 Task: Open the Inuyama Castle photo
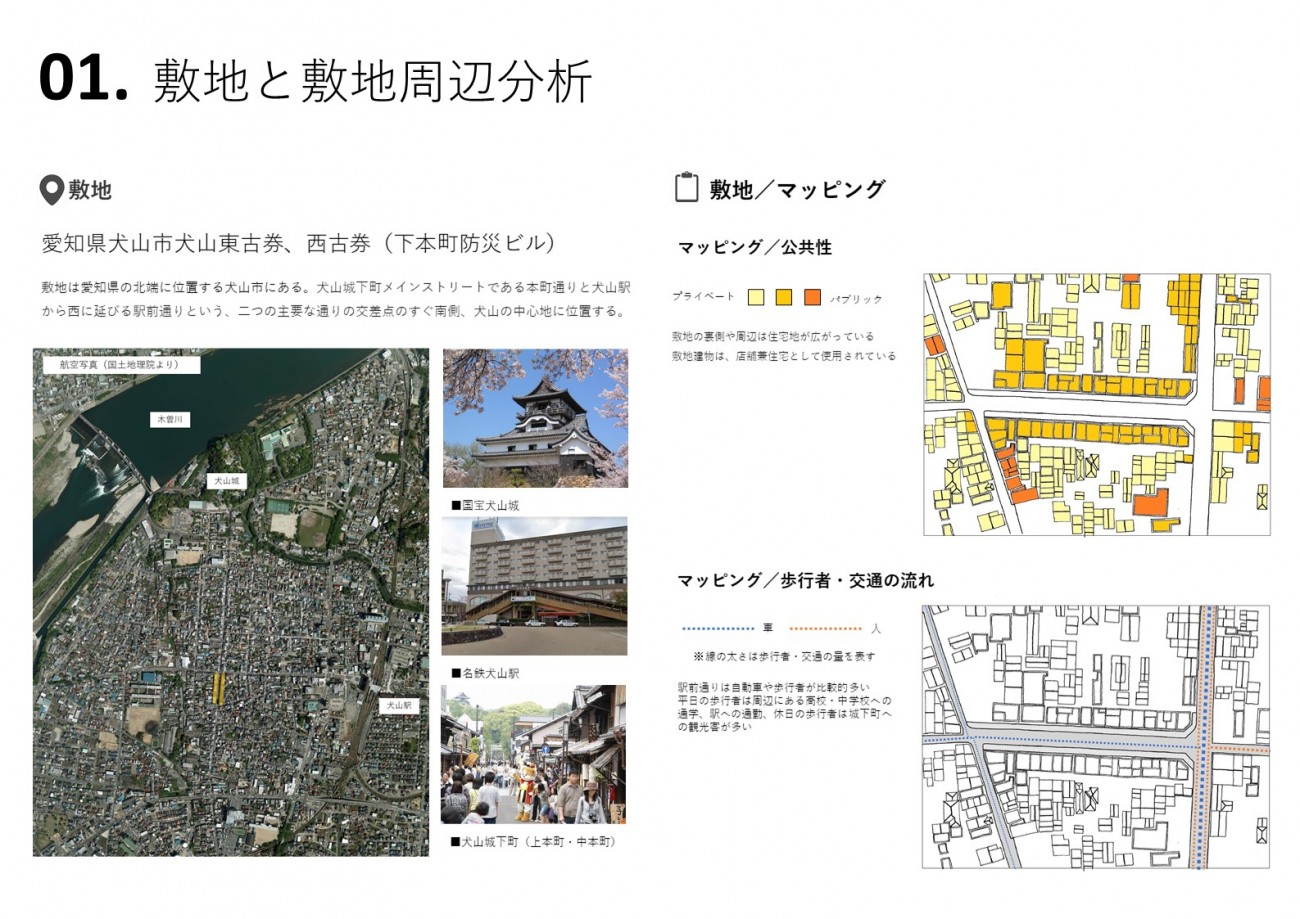535,418
